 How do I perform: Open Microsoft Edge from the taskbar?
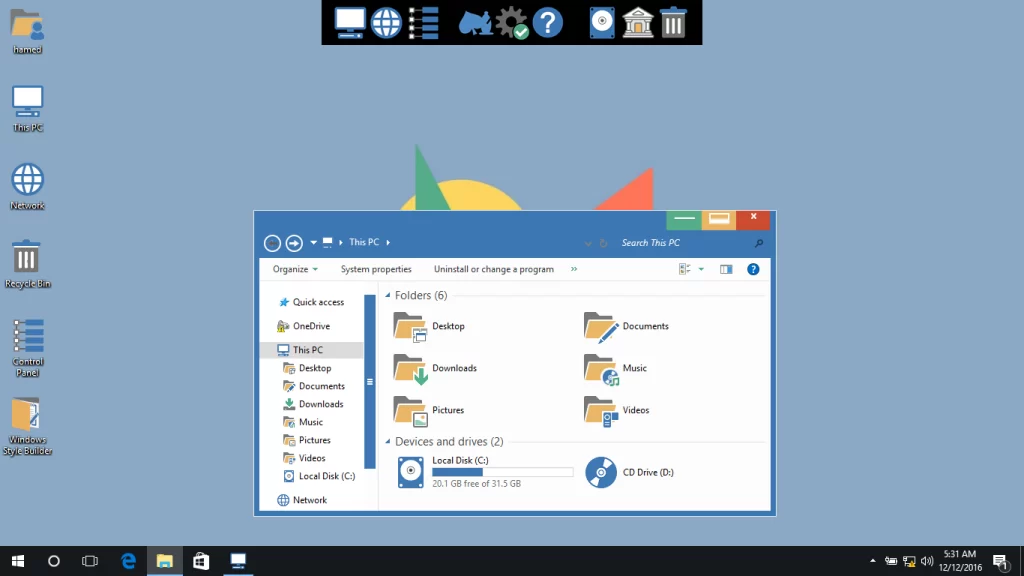[129, 561]
